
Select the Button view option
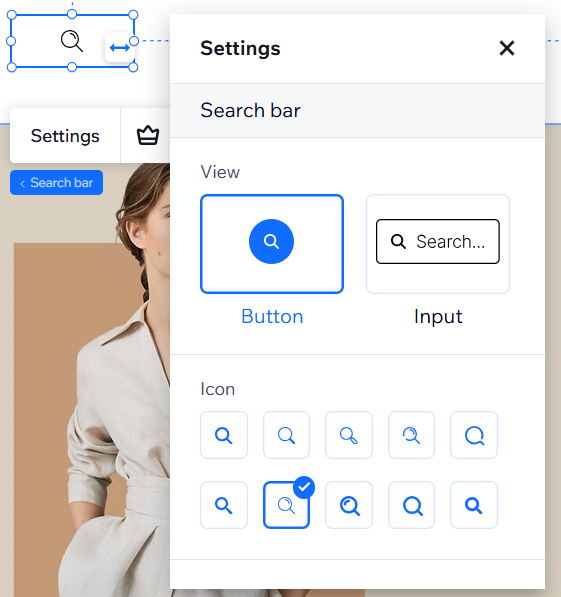pyautogui.click(x=272, y=244)
